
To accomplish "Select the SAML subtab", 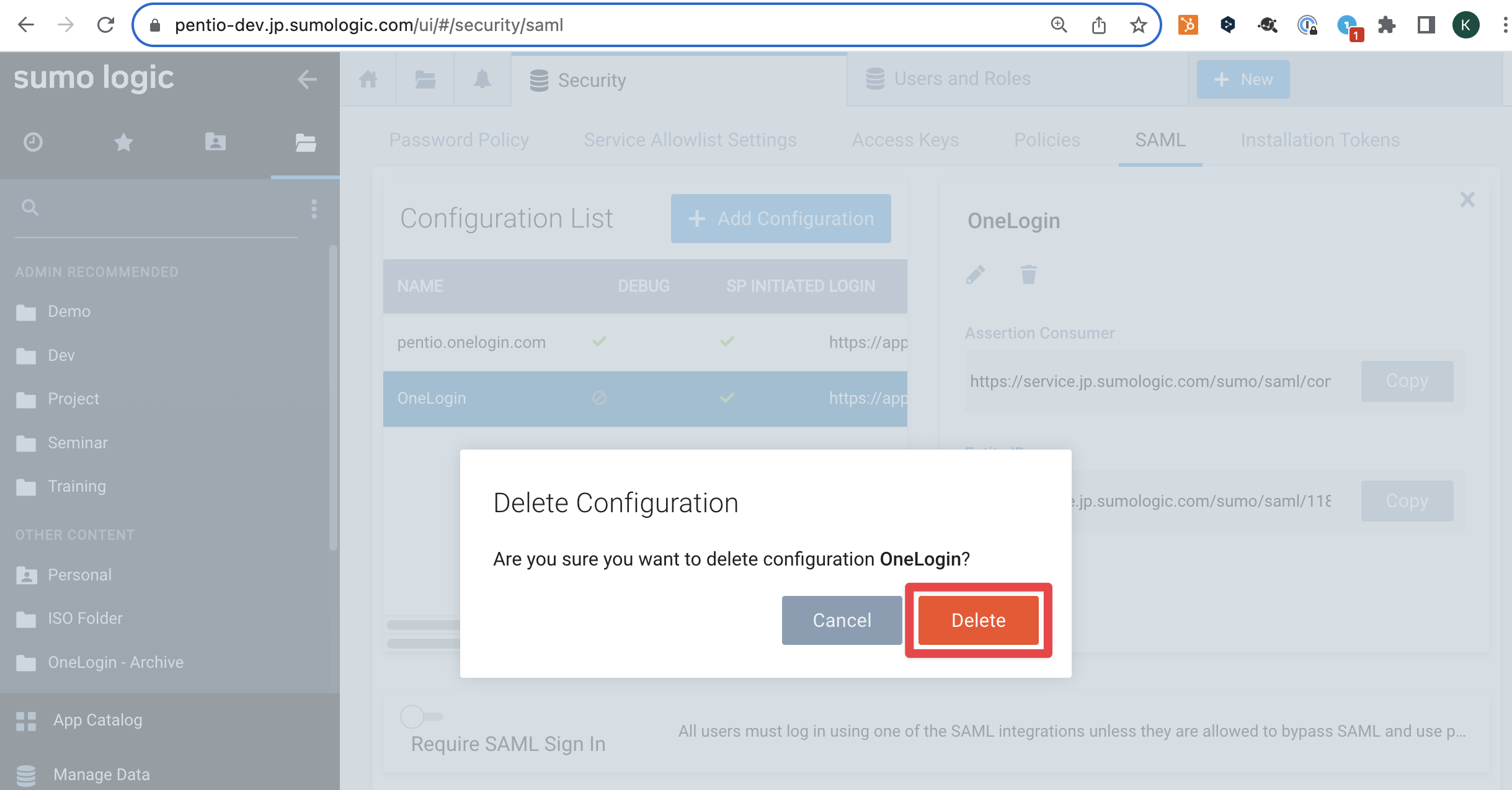I will pyautogui.click(x=1160, y=140).
